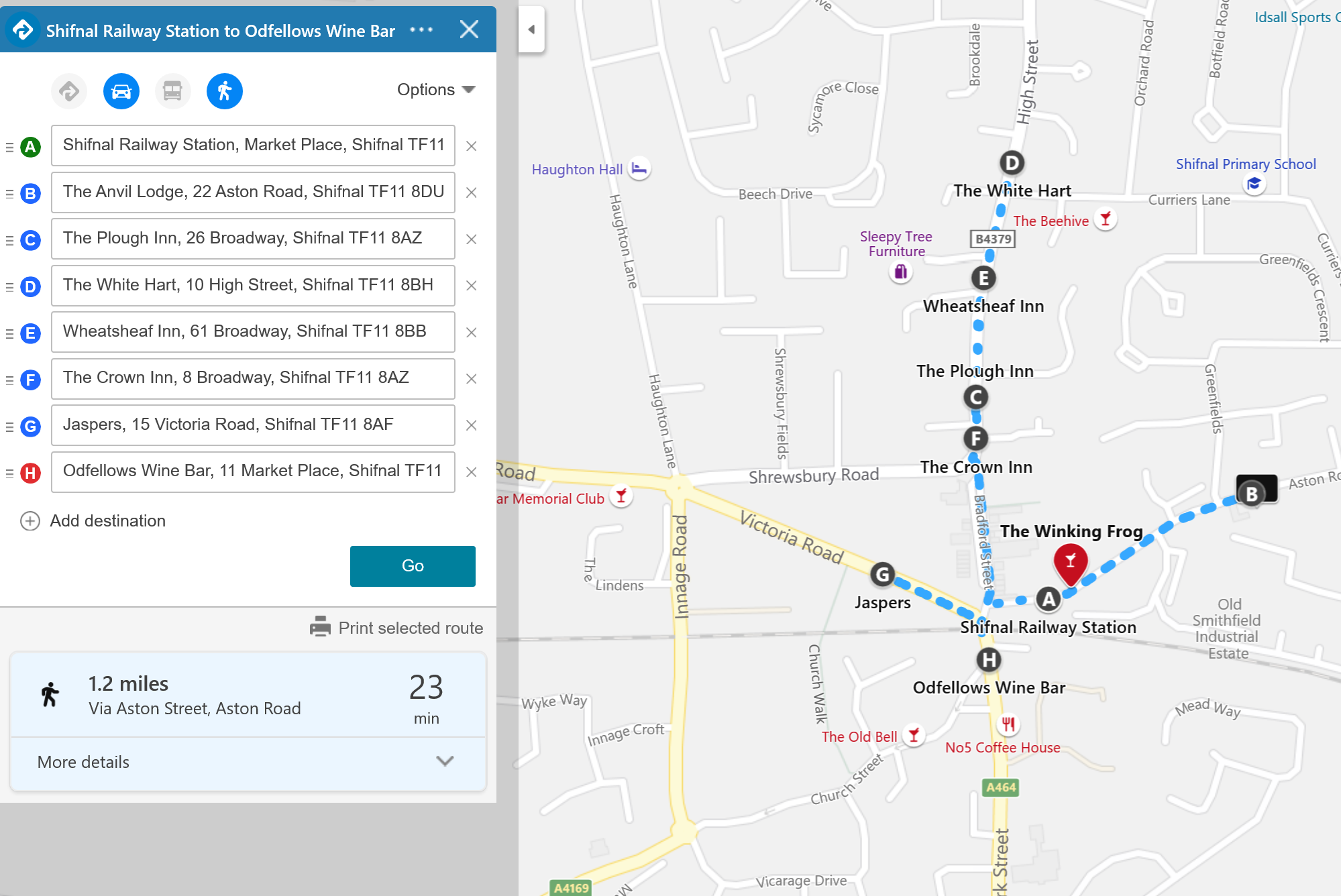Image resolution: width=1341 pixels, height=896 pixels.
Task: Click drag handle beside waypoint A
Action: pos(9,147)
